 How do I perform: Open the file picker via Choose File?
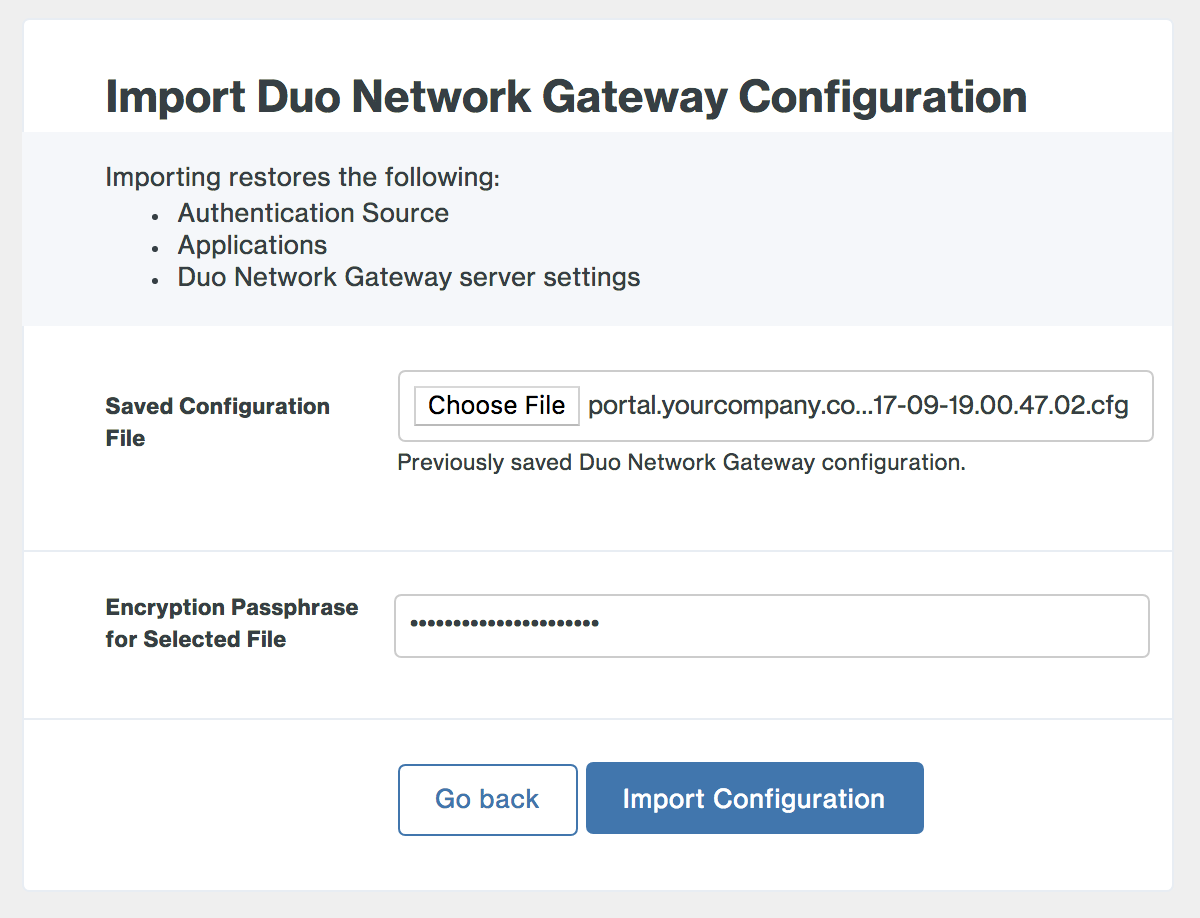click(496, 405)
